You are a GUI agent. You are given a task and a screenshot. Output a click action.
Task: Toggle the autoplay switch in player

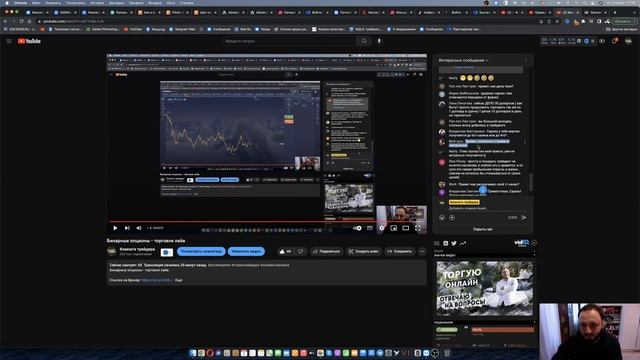tap(357, 228)
